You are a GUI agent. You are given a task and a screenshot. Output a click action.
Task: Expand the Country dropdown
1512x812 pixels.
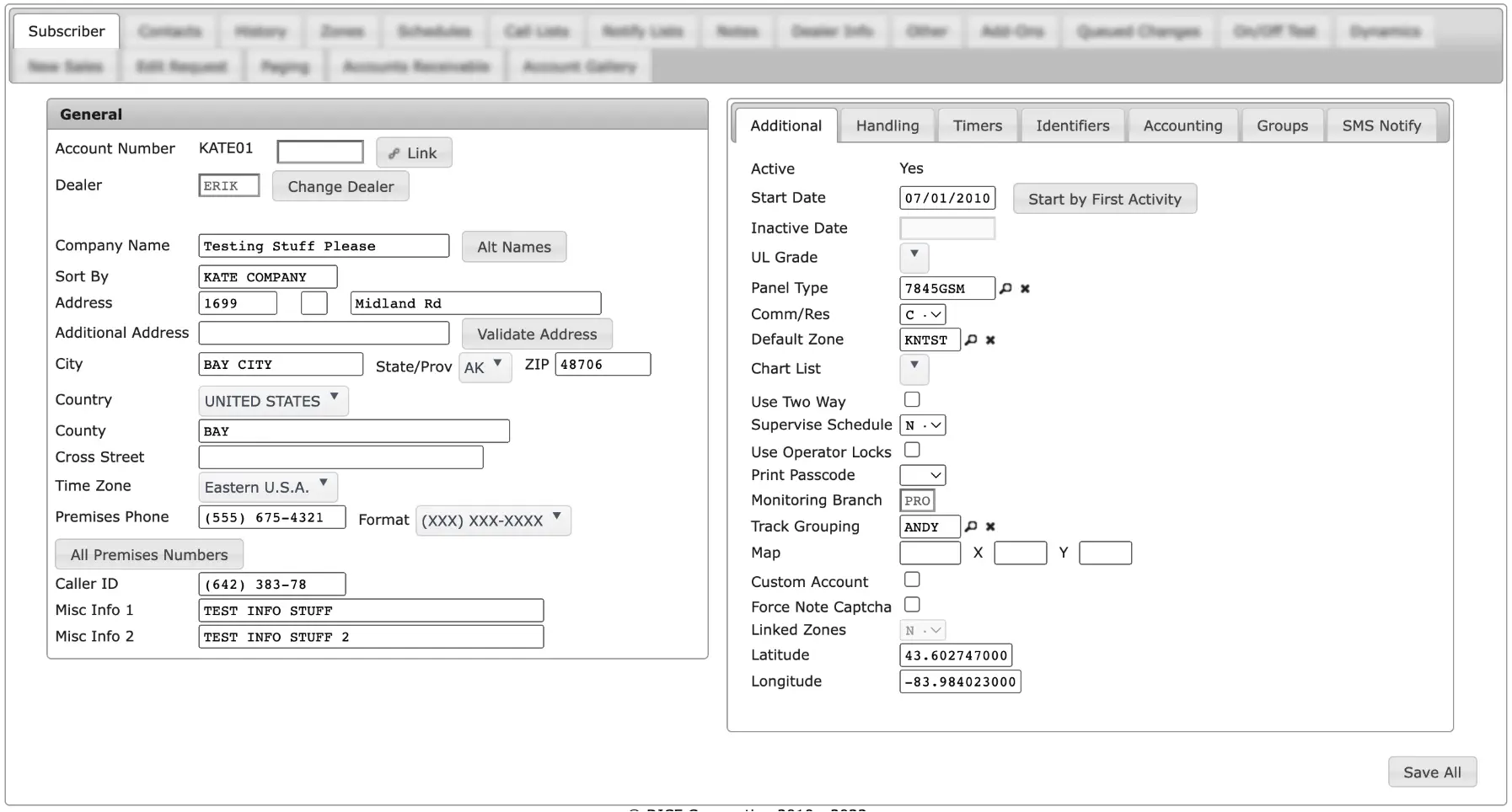pos(273,401)
